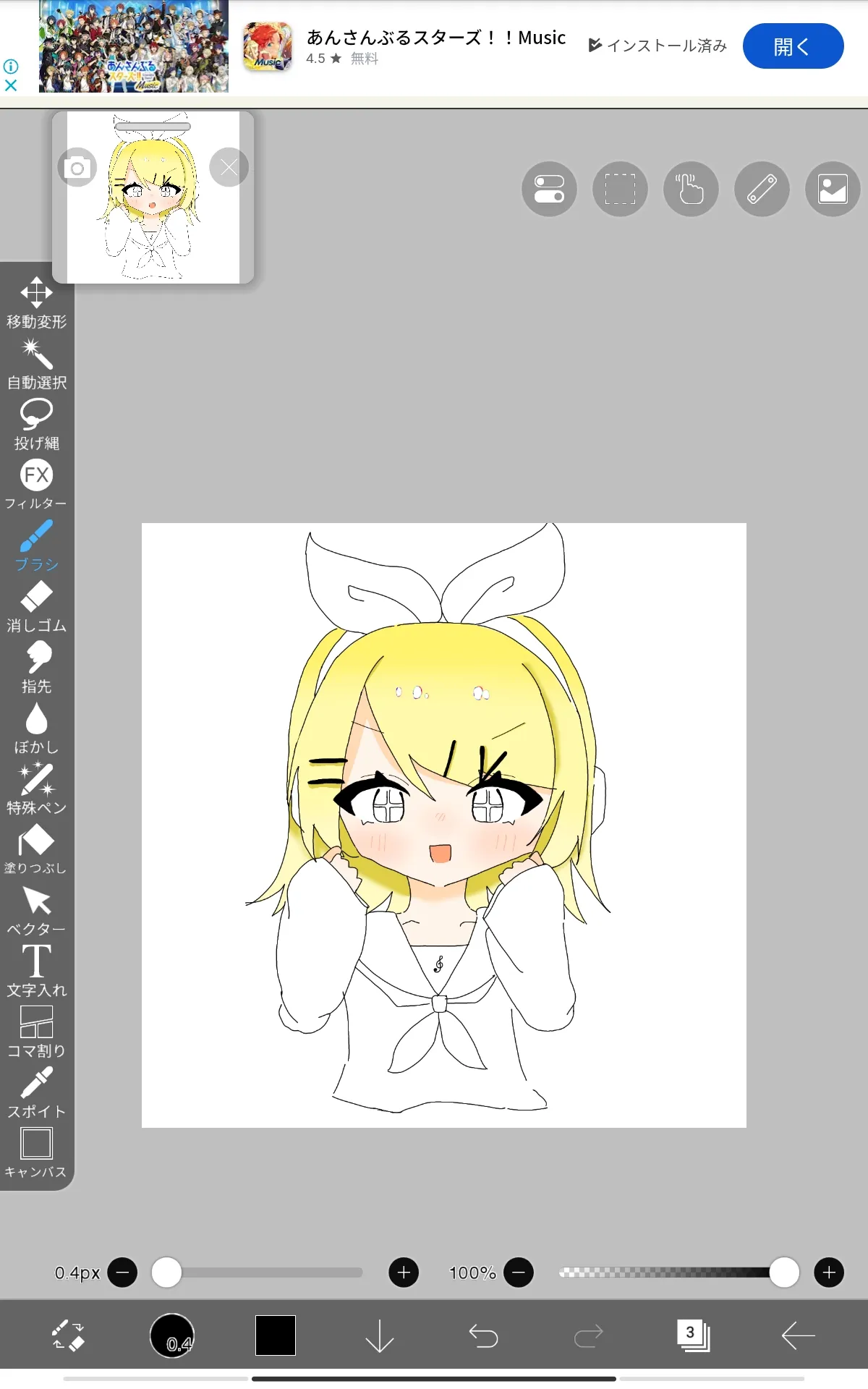Screen dimensions: 868x1389
Task: Tap camera icon on reference window
Action: click(x=77, y=168)
